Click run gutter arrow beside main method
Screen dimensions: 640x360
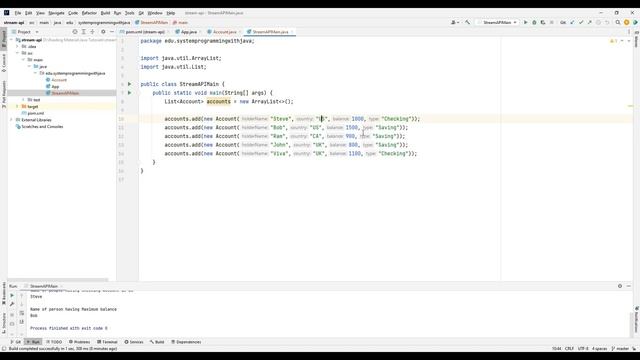click(129, 93)
